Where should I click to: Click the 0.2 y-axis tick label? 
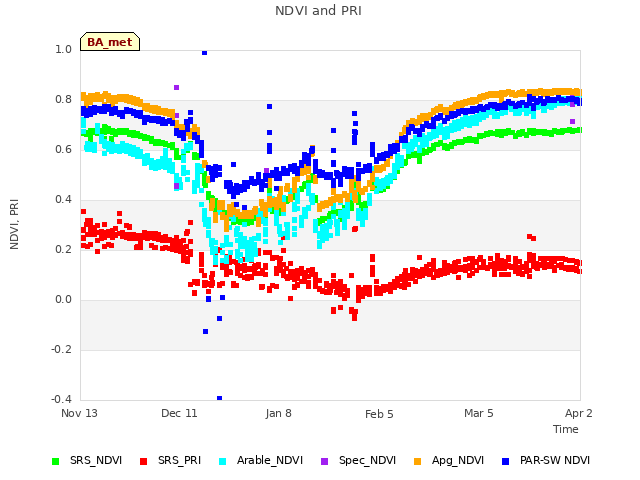tap(63, 249)
